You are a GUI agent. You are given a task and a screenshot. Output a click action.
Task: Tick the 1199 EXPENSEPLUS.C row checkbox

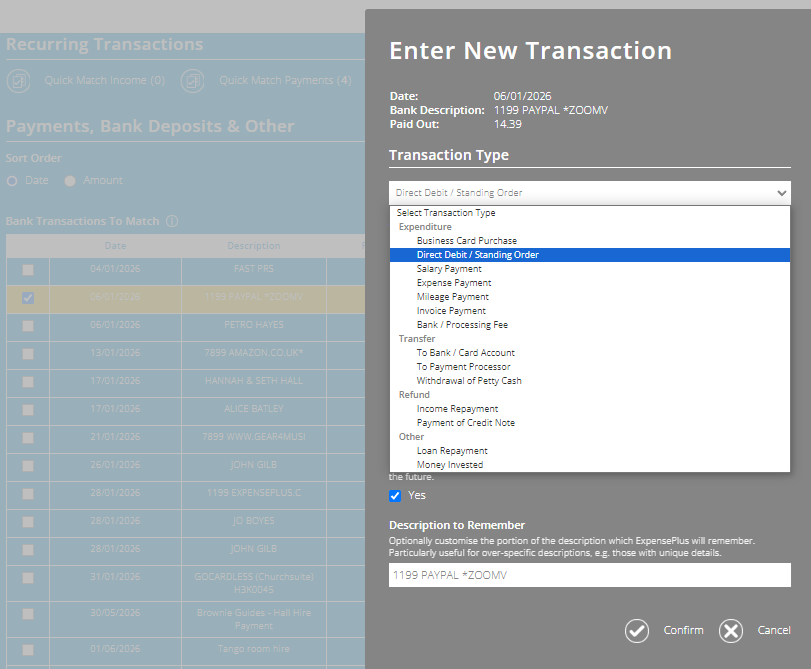28,494
